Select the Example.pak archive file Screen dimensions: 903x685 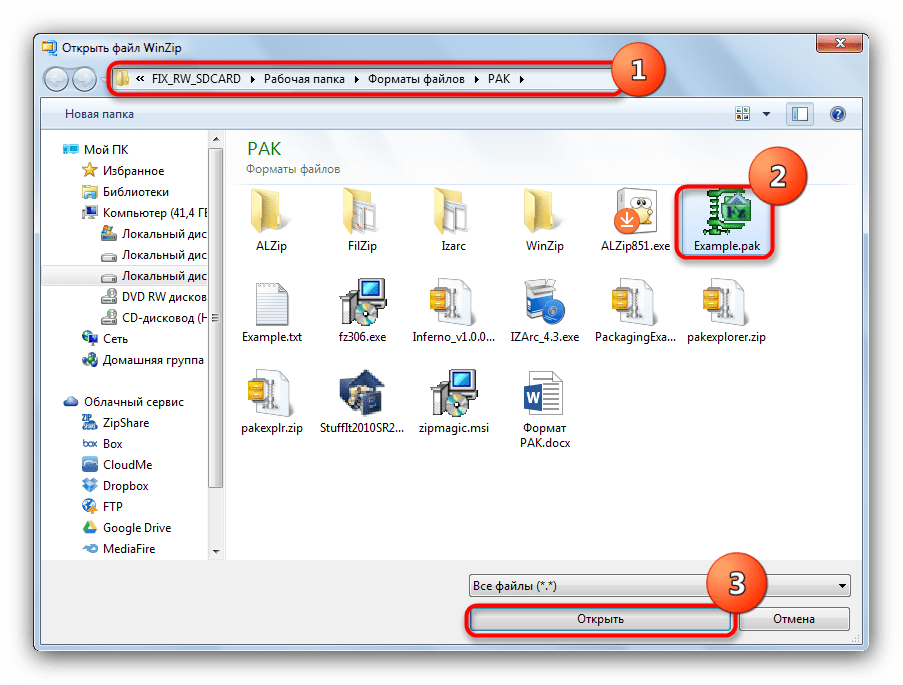727,222
